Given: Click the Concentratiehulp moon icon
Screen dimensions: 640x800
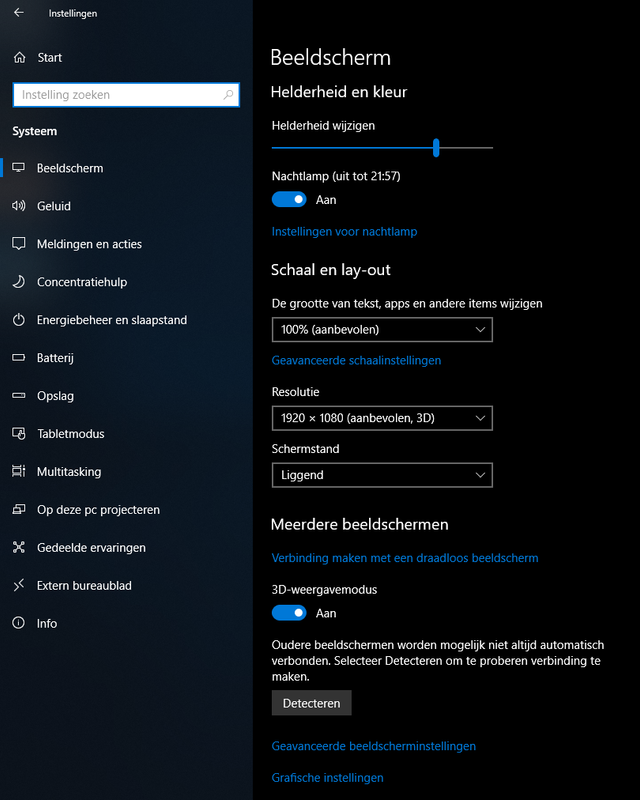Looking at the screenshot, I should 18,281.
